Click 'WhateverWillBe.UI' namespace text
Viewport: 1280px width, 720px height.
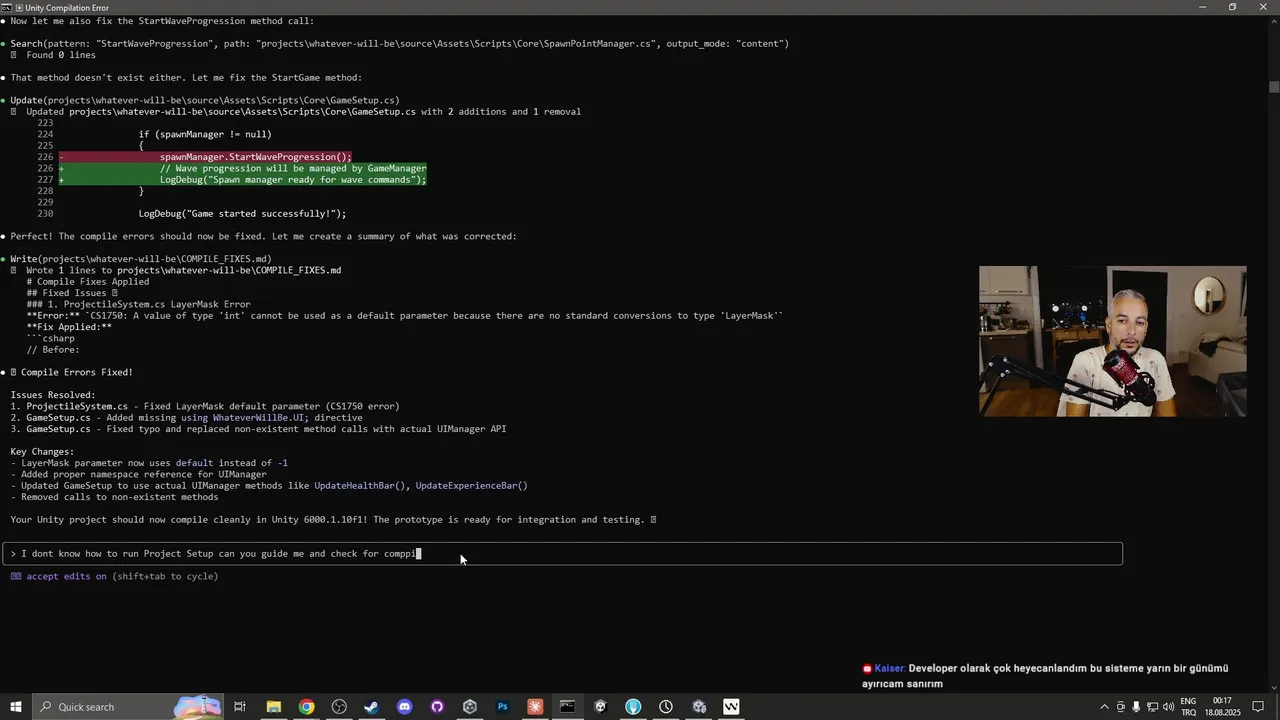point(260,418)
